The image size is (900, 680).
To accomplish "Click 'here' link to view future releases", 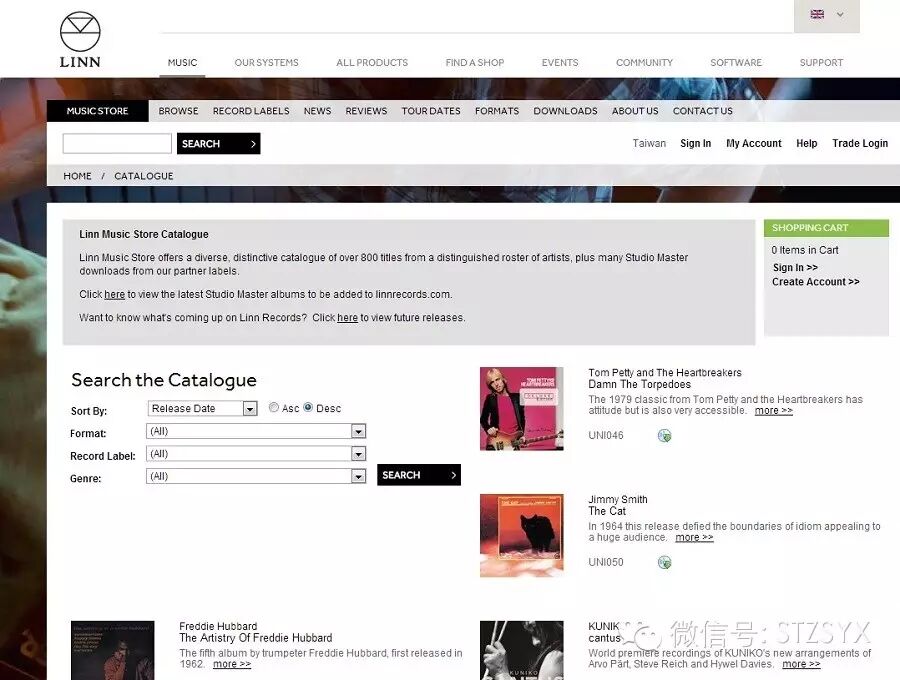I will (347, 317).
